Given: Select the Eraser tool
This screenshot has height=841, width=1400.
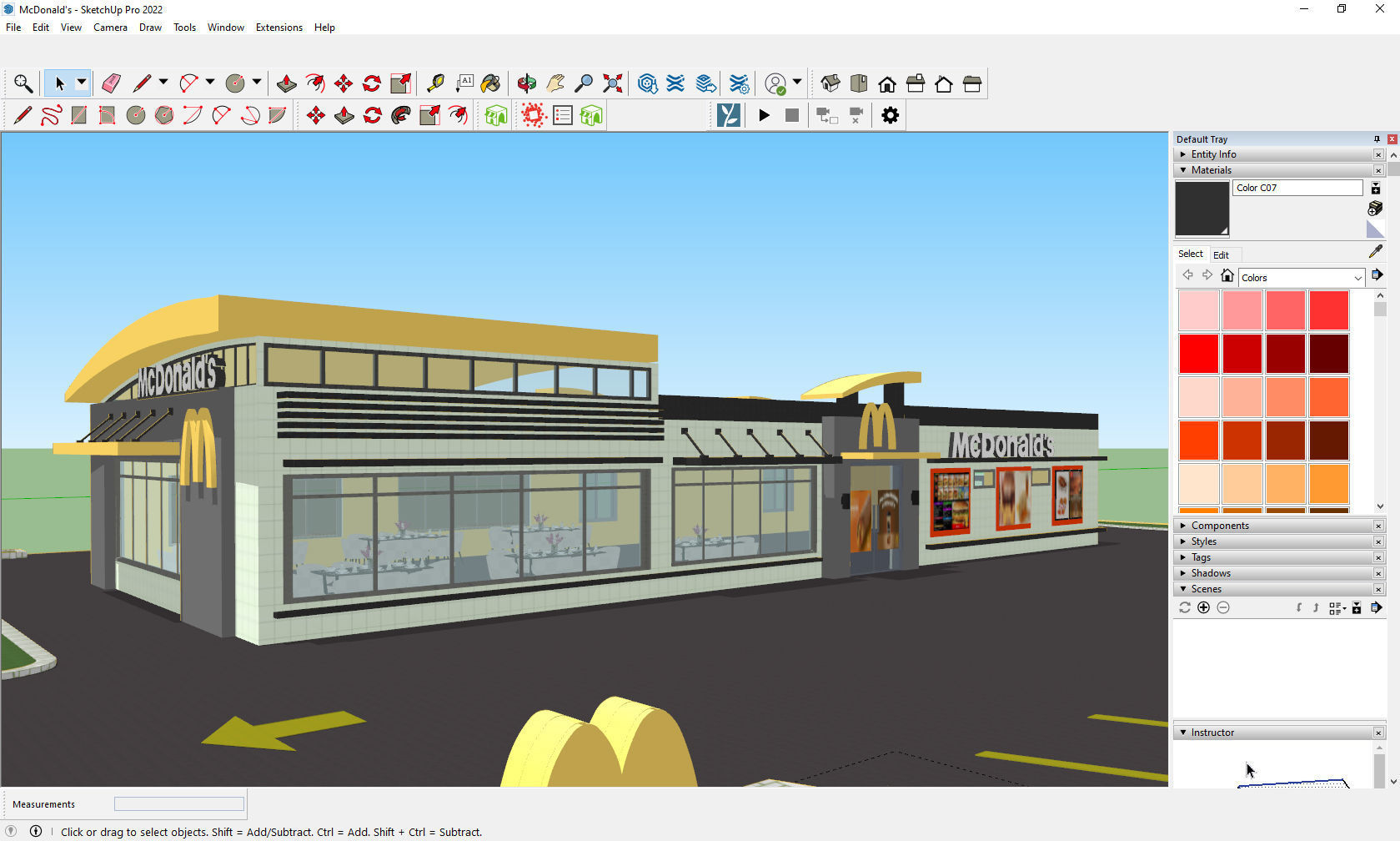Looking at the screenshot, I should click(x=111, y=83).
